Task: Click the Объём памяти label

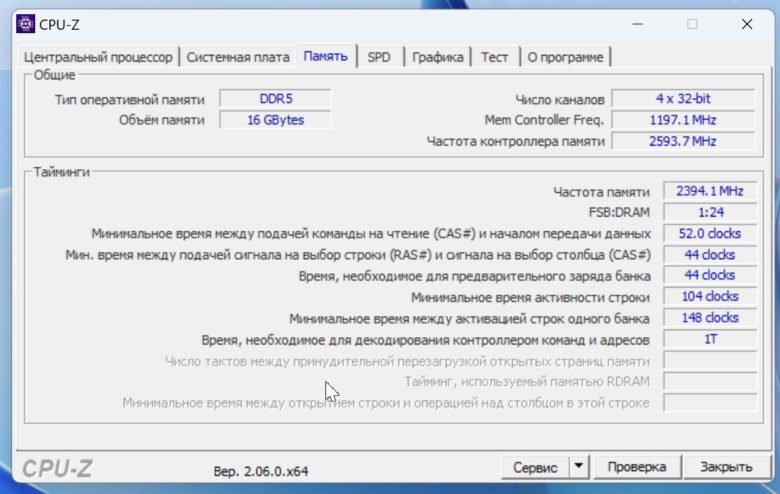Action: pos(162,120)
